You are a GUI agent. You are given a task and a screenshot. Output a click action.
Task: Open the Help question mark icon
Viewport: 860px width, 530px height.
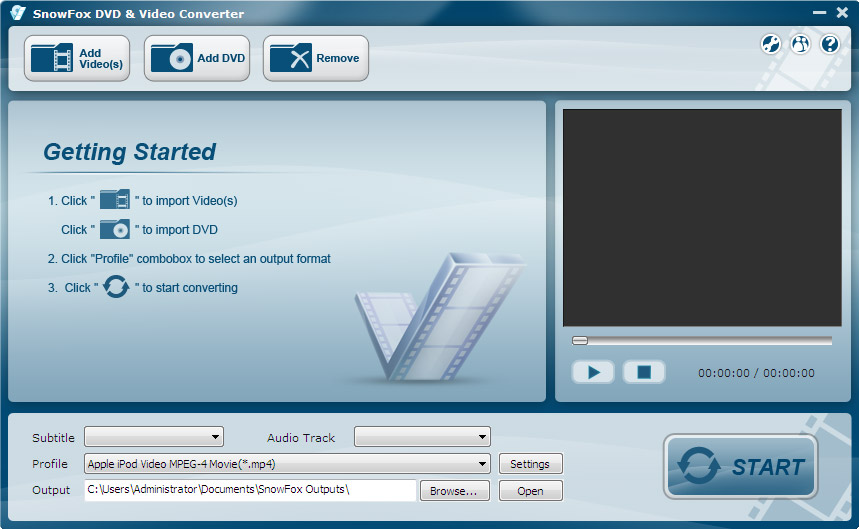pos(830,44)
